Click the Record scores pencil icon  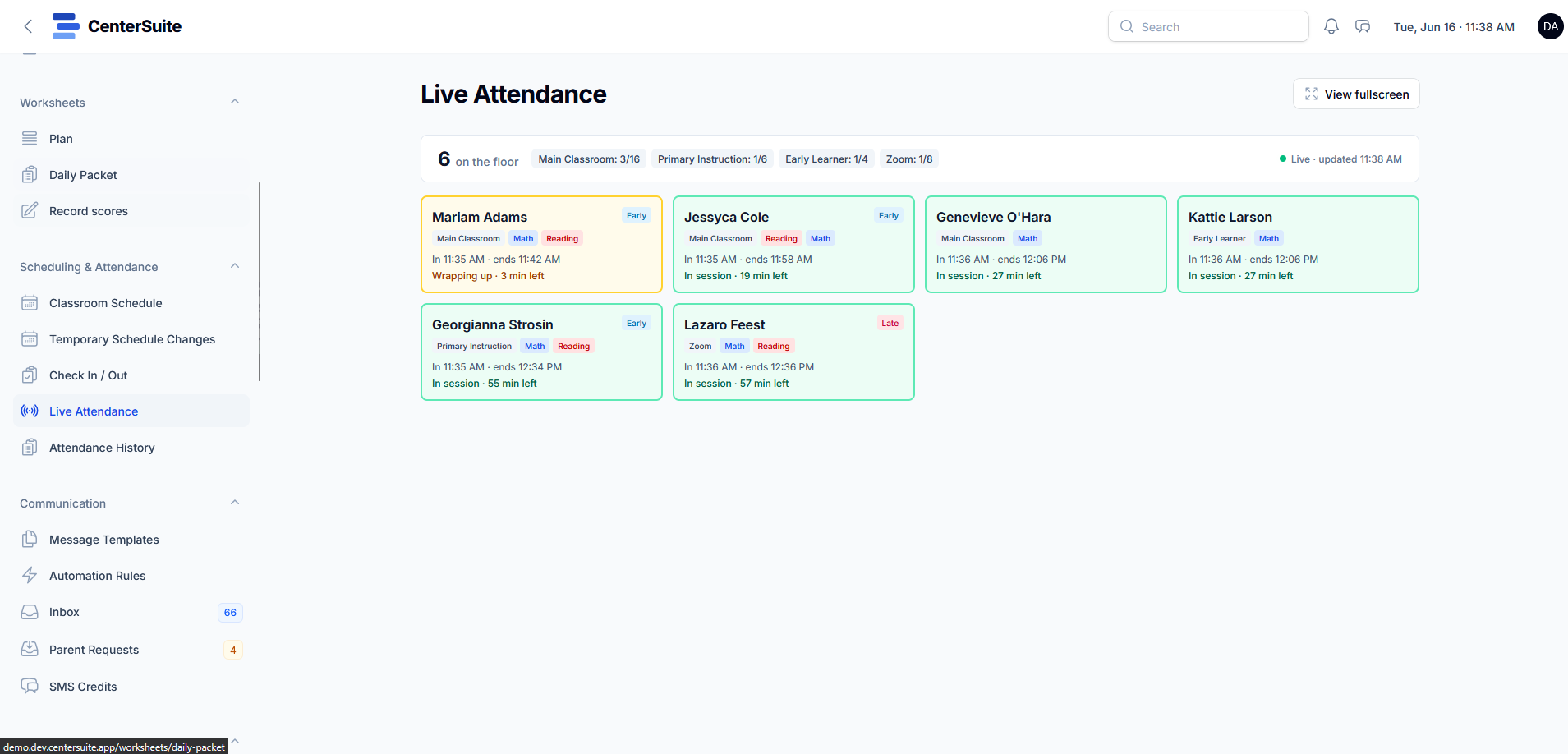pos(30,210)
